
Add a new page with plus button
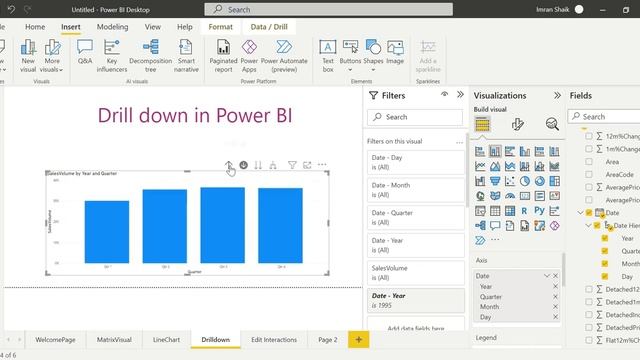(x=358, y=340)
